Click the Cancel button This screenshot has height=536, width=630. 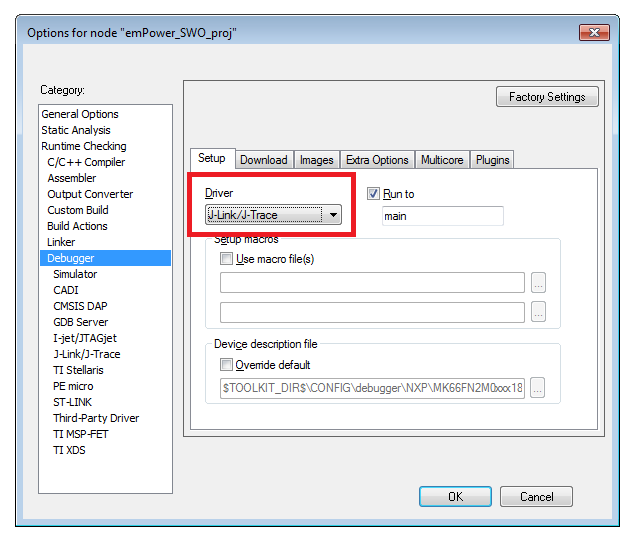click(x=536, y=497)
